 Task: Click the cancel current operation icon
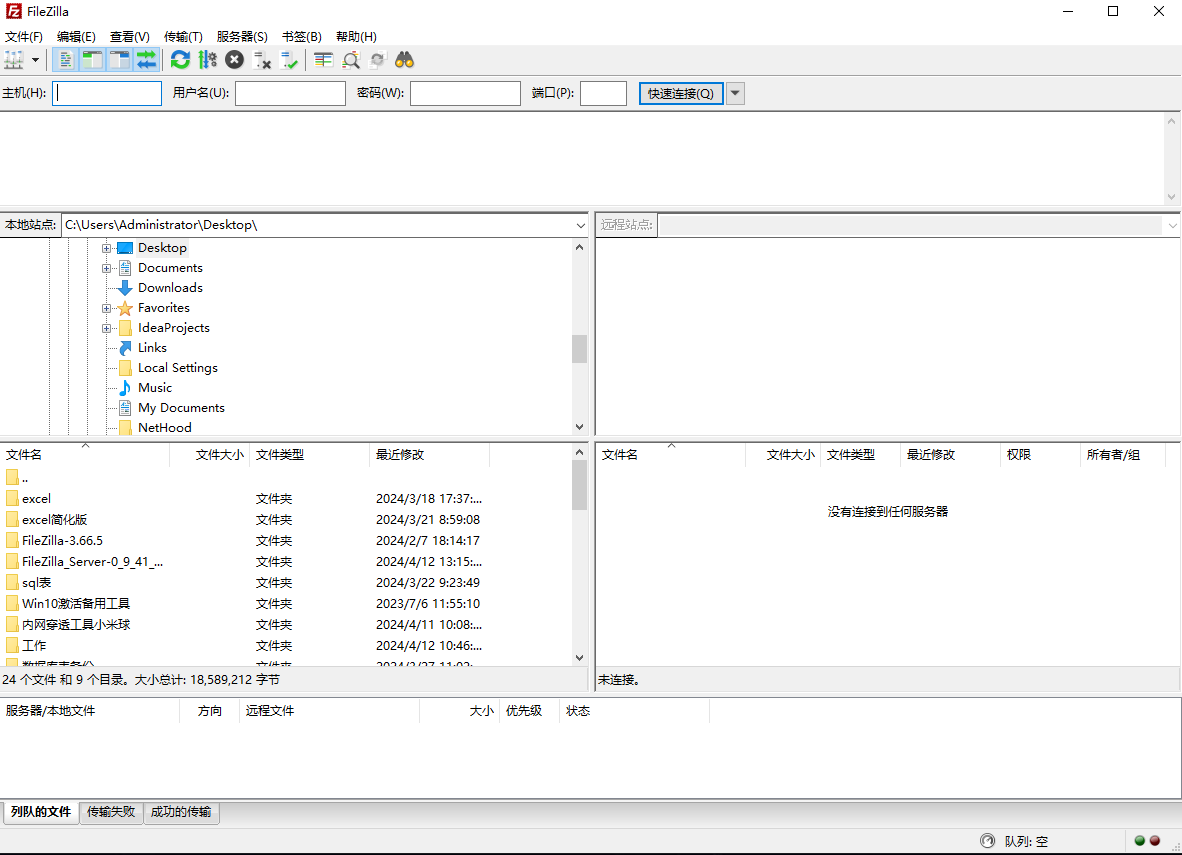point(234,60)
